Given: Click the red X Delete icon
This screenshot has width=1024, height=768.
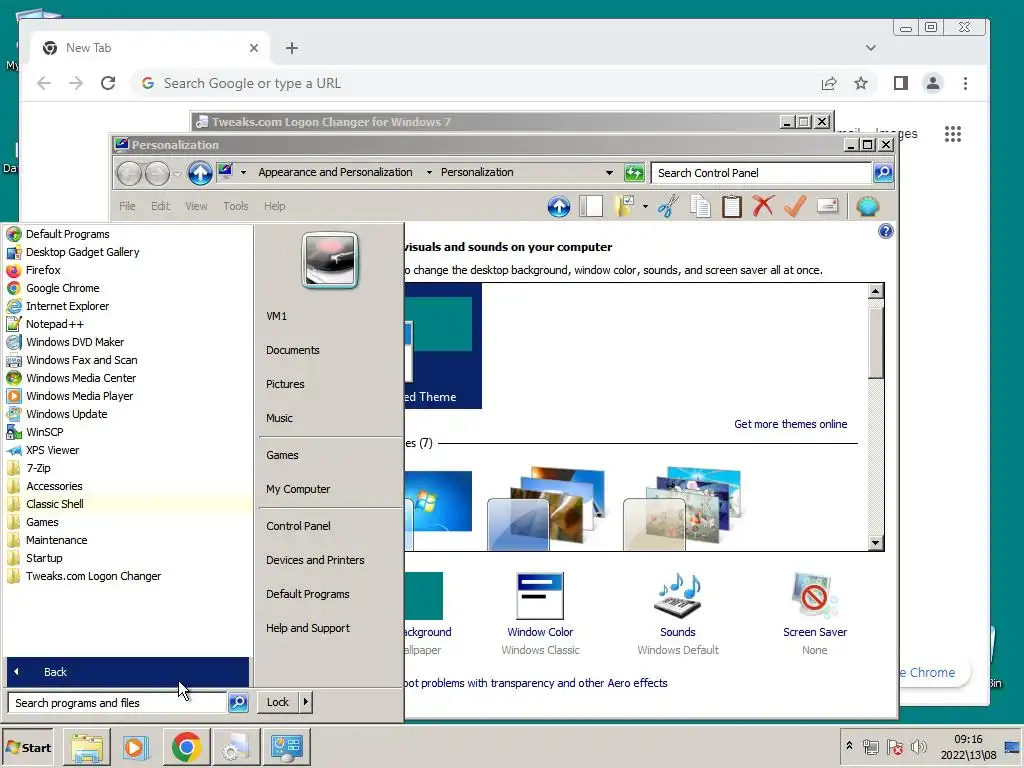Looking at the screenshot, I should click(763, 206).
